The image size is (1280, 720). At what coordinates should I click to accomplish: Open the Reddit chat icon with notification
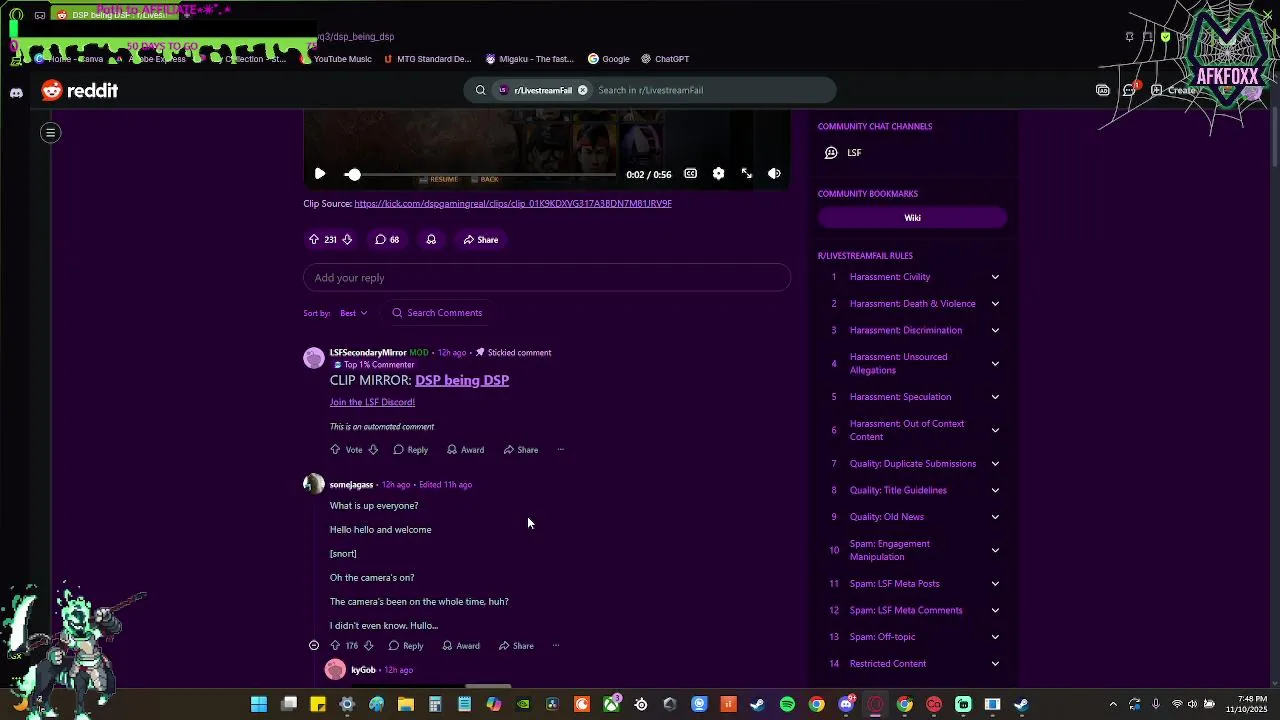pyautogui.click(x=1130, y=90)
